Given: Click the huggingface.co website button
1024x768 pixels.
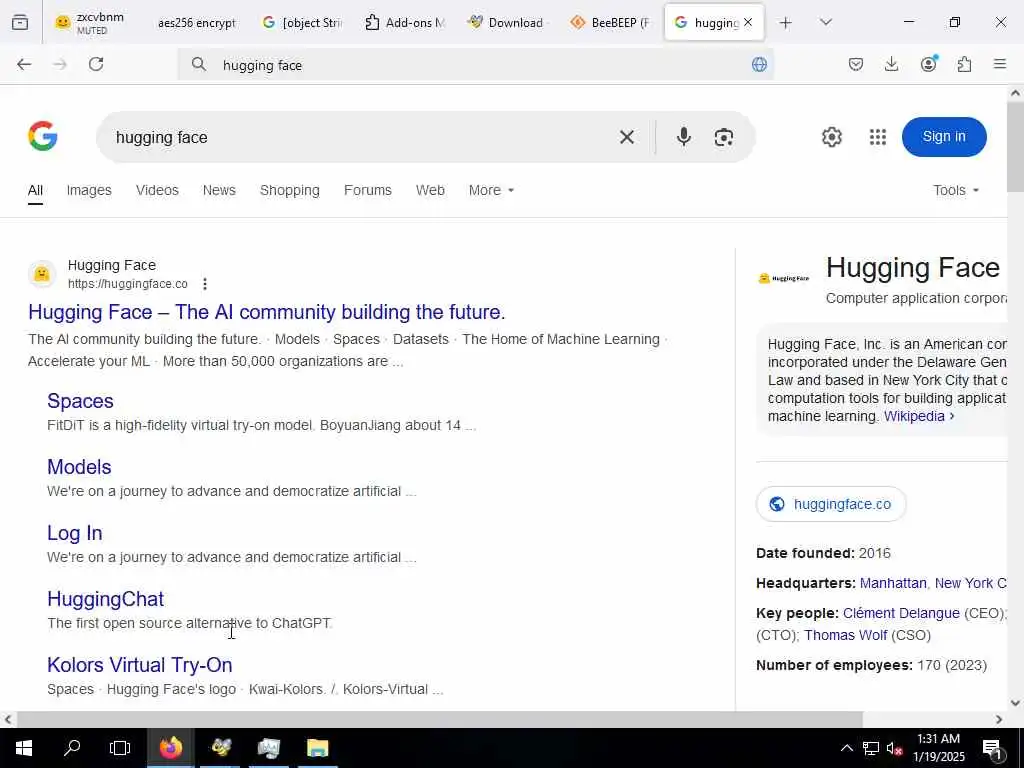Looking at the screenshot, I should [x=831, y=504].
